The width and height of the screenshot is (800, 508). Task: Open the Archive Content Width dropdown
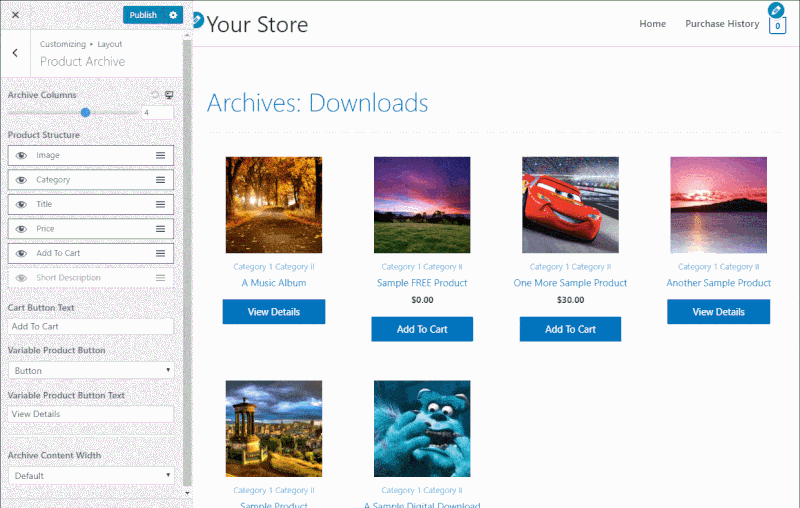(x=91, y=476)
